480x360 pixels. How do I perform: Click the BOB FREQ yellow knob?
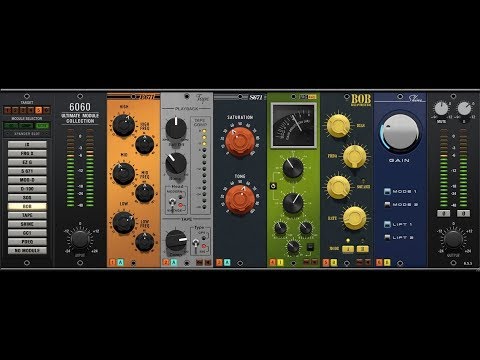coord(355,156)
